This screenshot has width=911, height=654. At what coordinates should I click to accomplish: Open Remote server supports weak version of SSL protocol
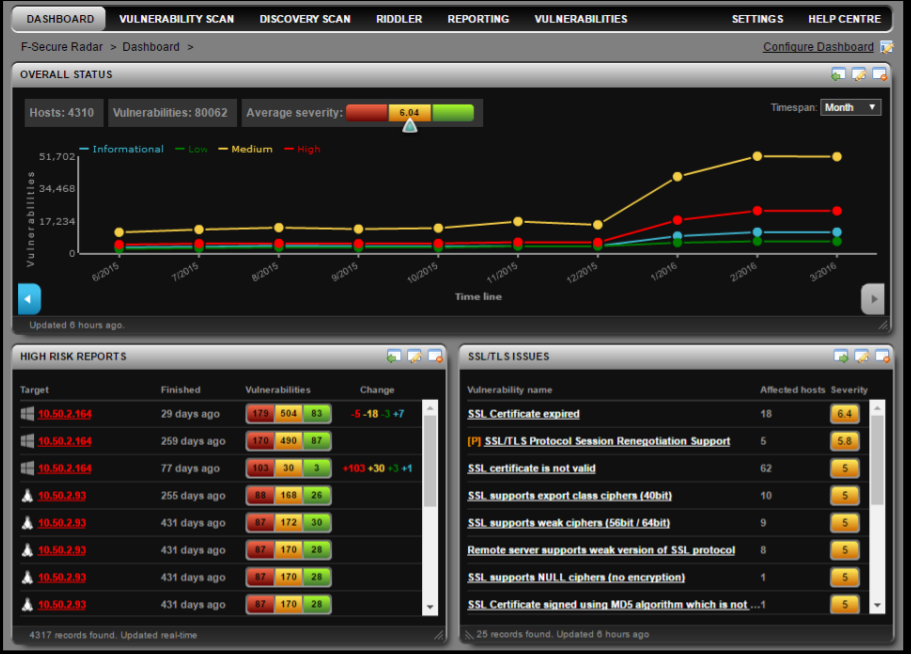coord(601,551)
